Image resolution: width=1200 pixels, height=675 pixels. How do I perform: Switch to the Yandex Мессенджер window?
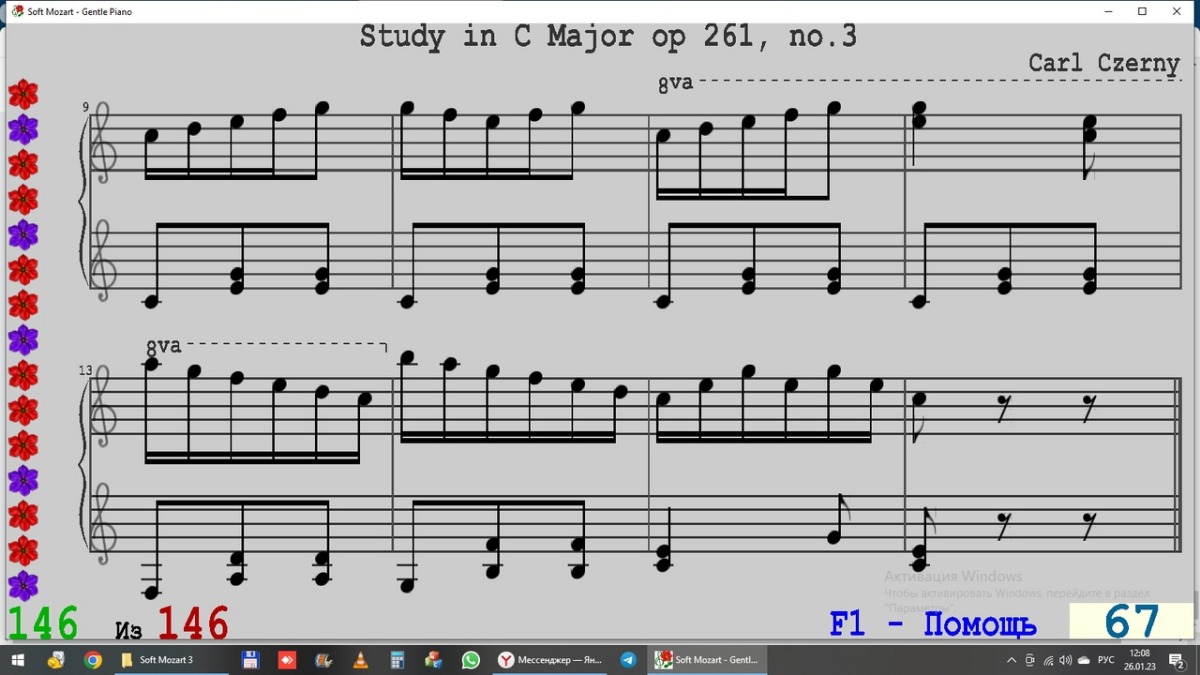(x=550, y=660)
